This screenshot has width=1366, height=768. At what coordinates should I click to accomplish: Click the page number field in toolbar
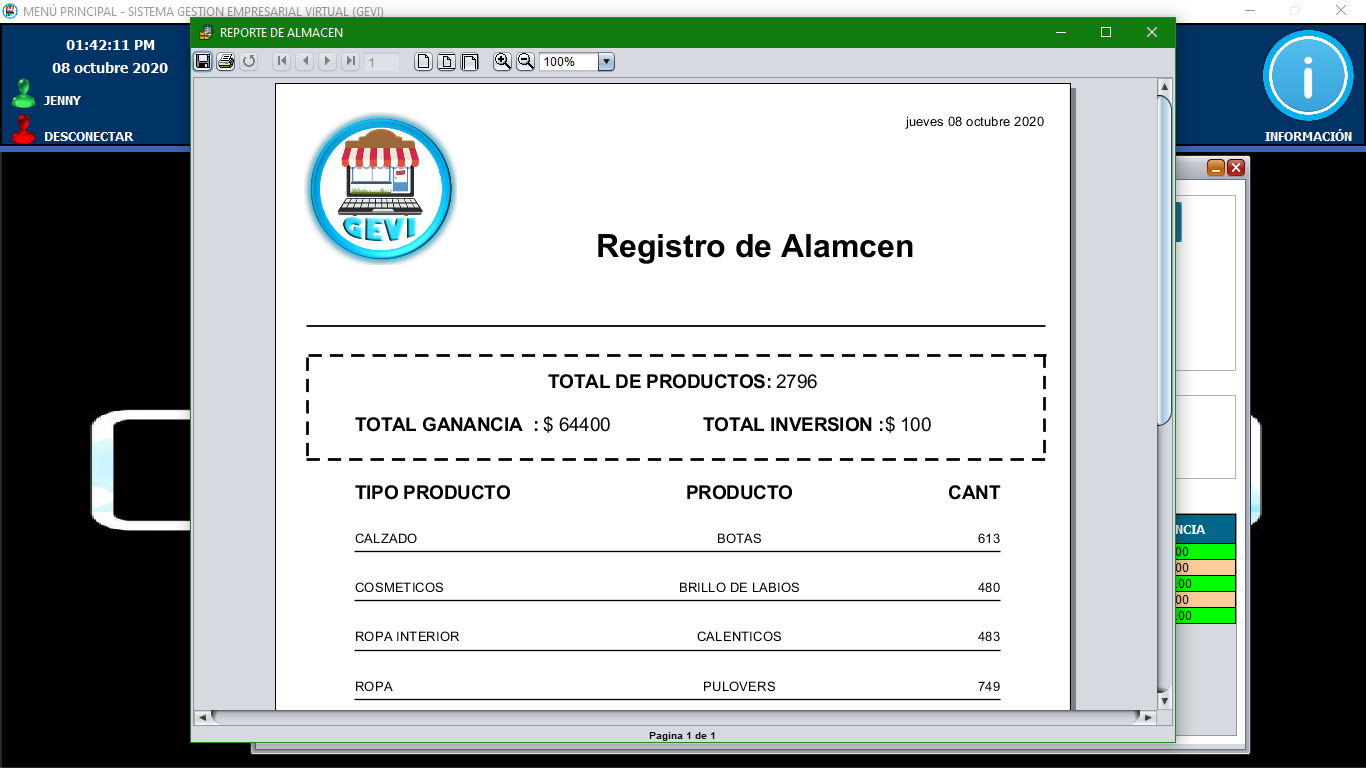[382, 62]
